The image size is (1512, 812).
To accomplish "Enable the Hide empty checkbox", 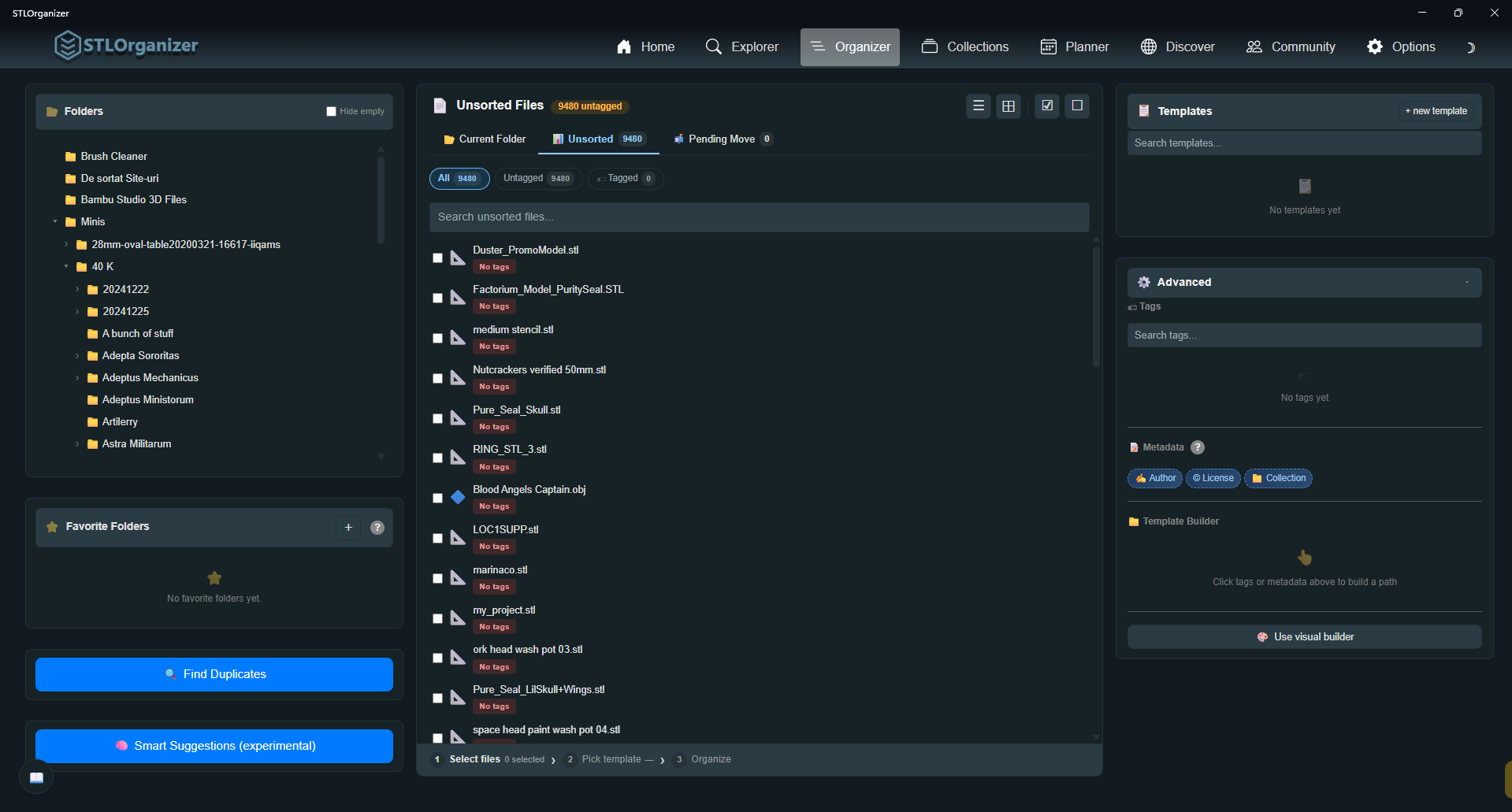I will 332,111.
